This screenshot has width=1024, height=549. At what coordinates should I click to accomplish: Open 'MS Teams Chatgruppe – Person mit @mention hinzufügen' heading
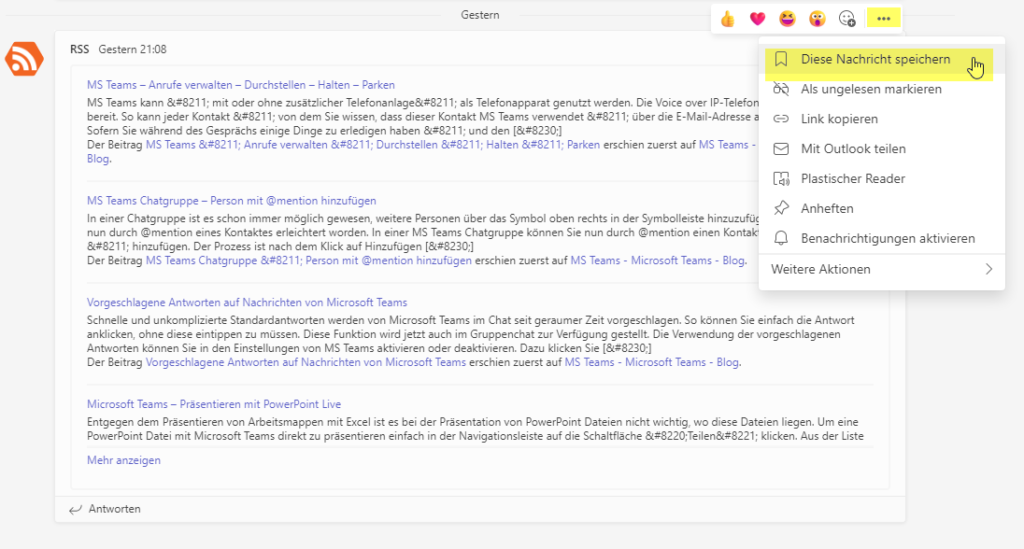231,201
